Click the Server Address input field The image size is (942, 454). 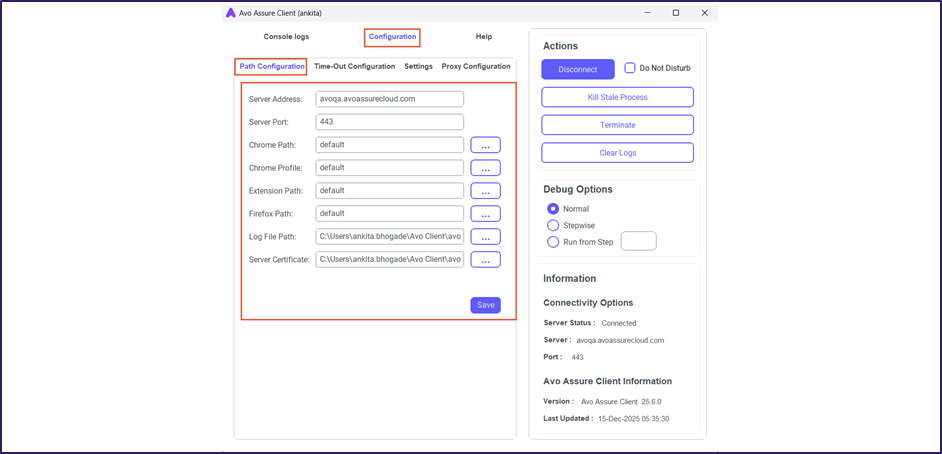(389, 99)
